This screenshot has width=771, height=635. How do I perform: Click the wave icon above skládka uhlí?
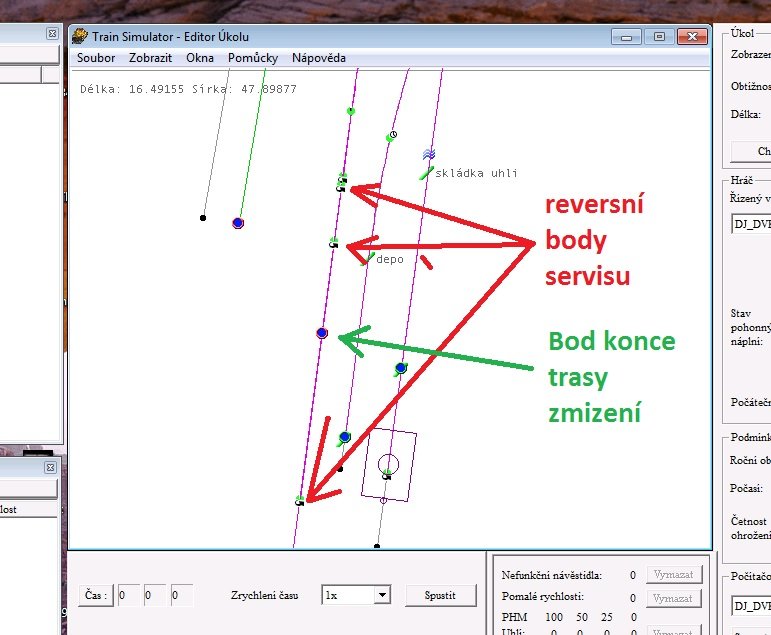pyautogui.click(x=429, y=155)
